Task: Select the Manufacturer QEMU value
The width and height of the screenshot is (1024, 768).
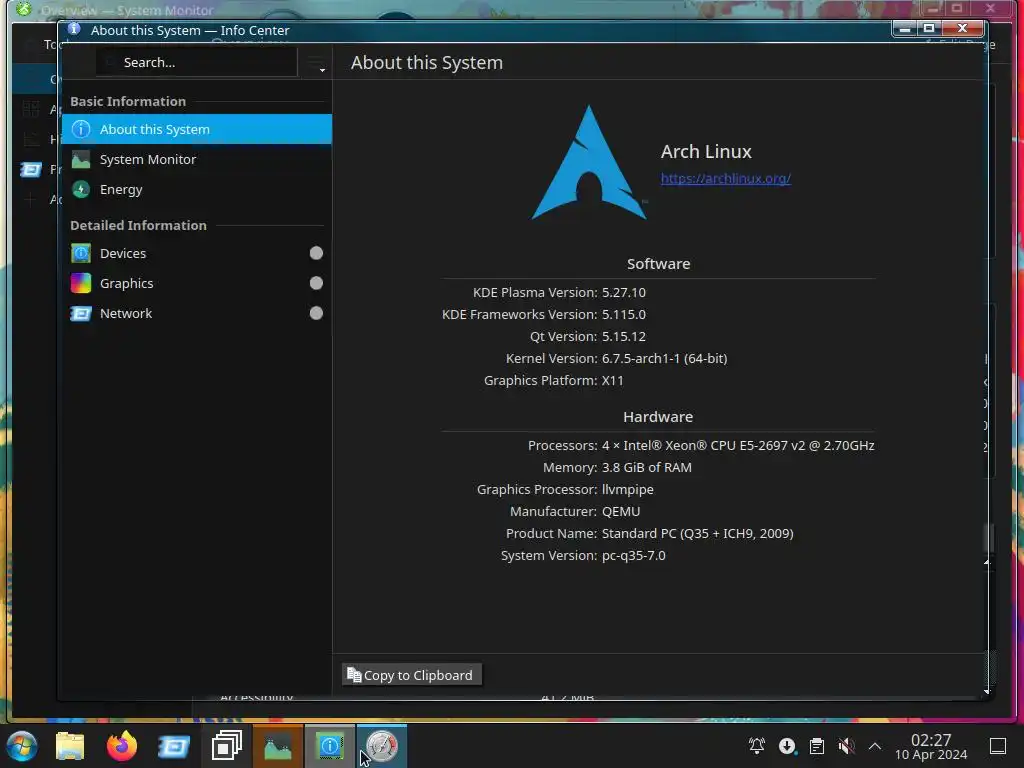Action: click(x=621, y=511)
